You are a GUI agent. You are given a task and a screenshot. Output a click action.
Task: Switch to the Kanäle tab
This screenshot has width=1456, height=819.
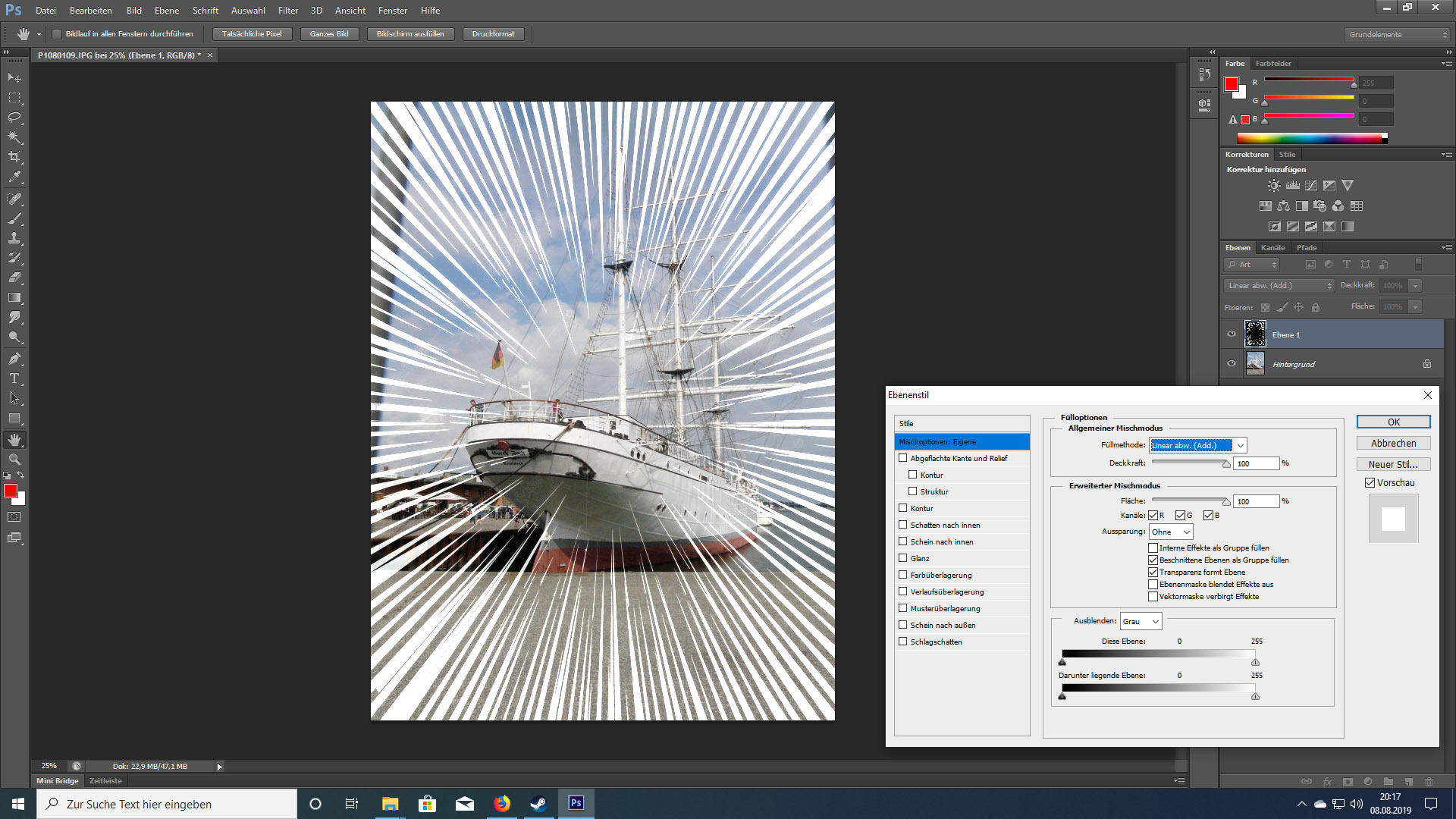point(1272,248)
